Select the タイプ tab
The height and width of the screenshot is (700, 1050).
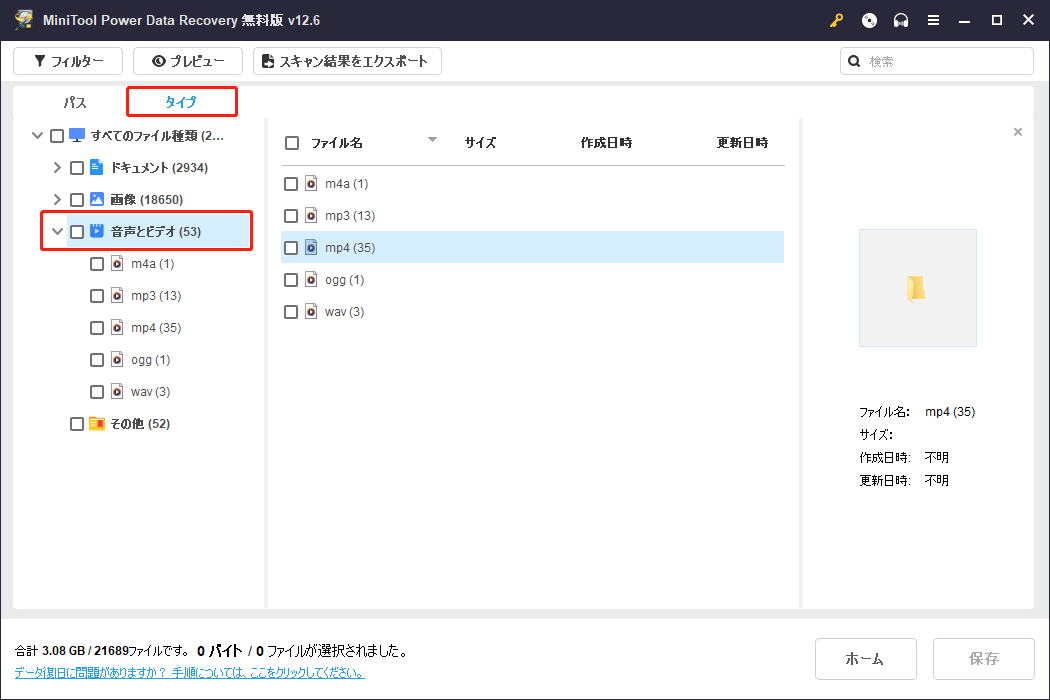click(x=181, y=102)
